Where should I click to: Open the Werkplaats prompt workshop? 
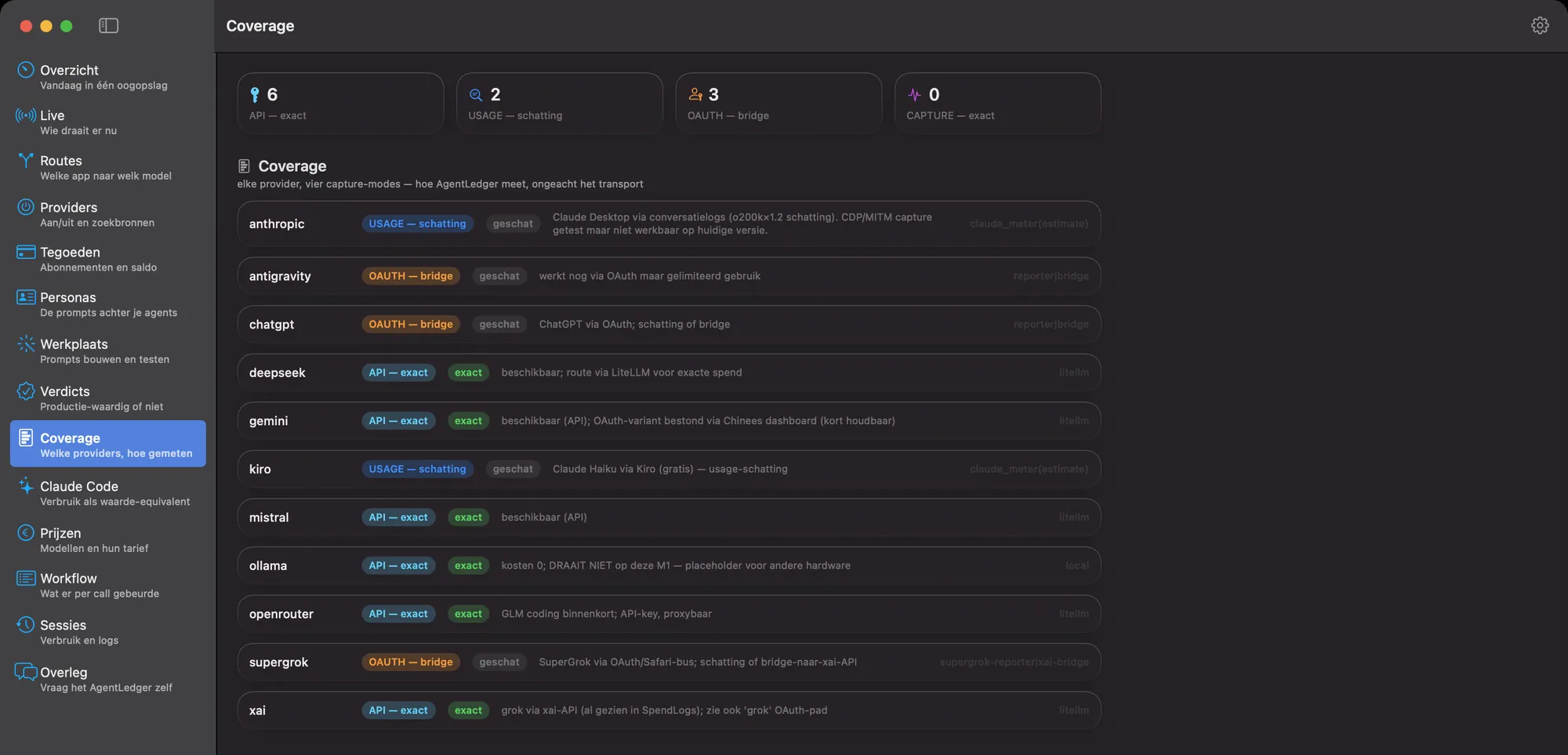point(108,350)
